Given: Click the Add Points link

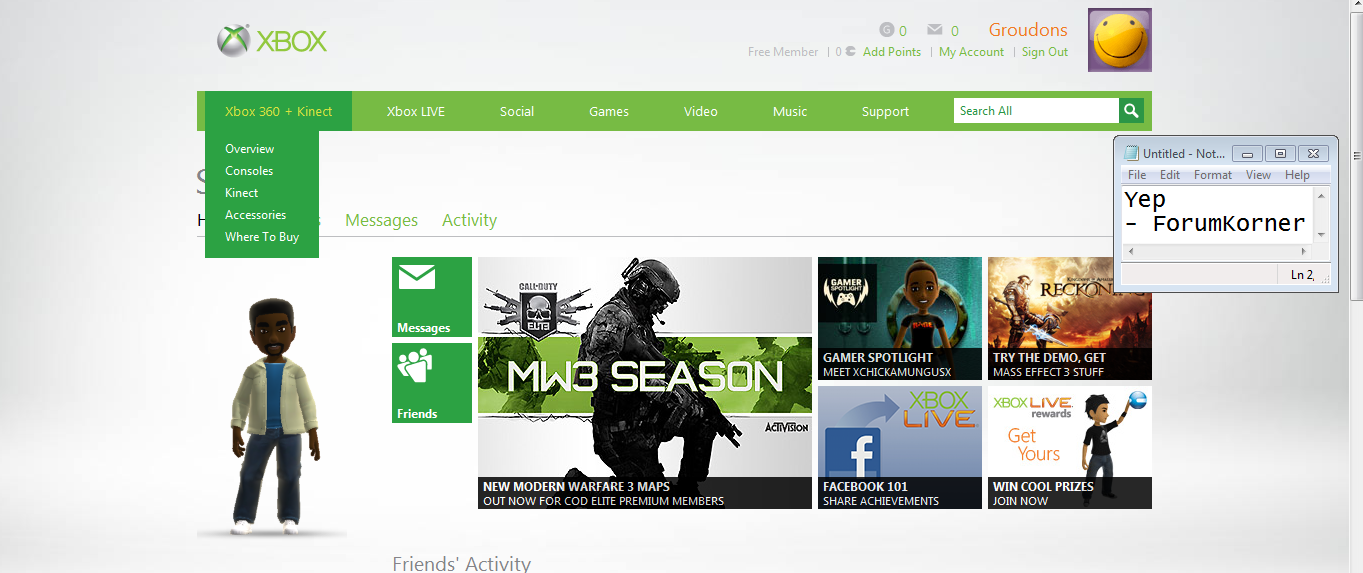Looking at the screenshot, I should click(892, 52).
